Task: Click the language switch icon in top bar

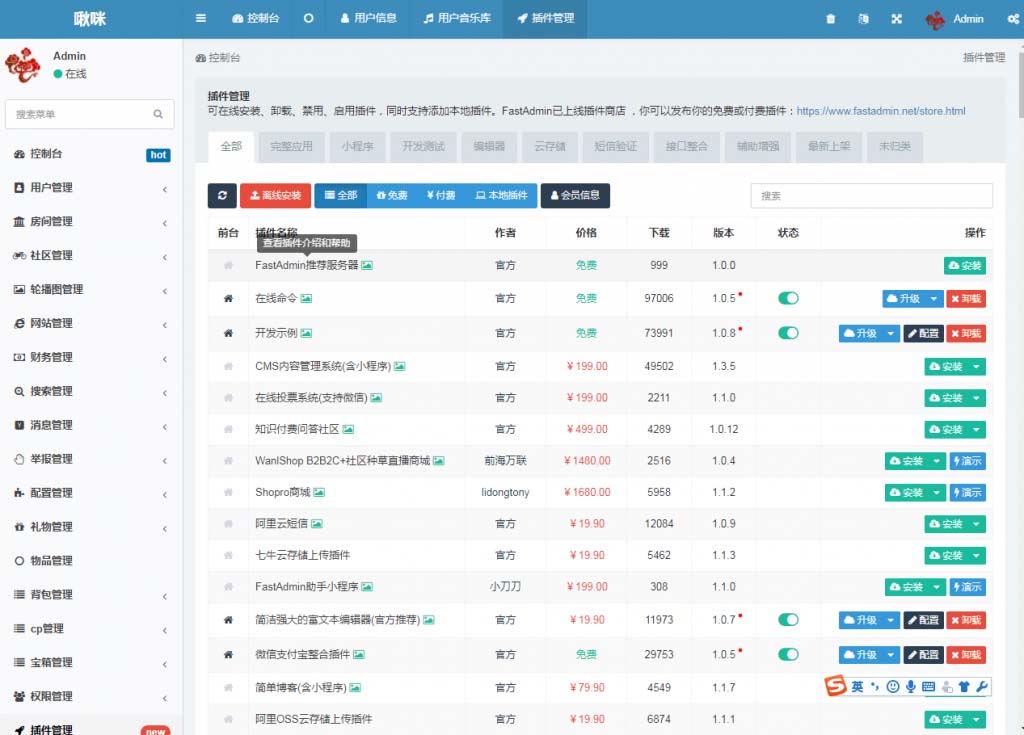Action: click(x=863, y=19)
